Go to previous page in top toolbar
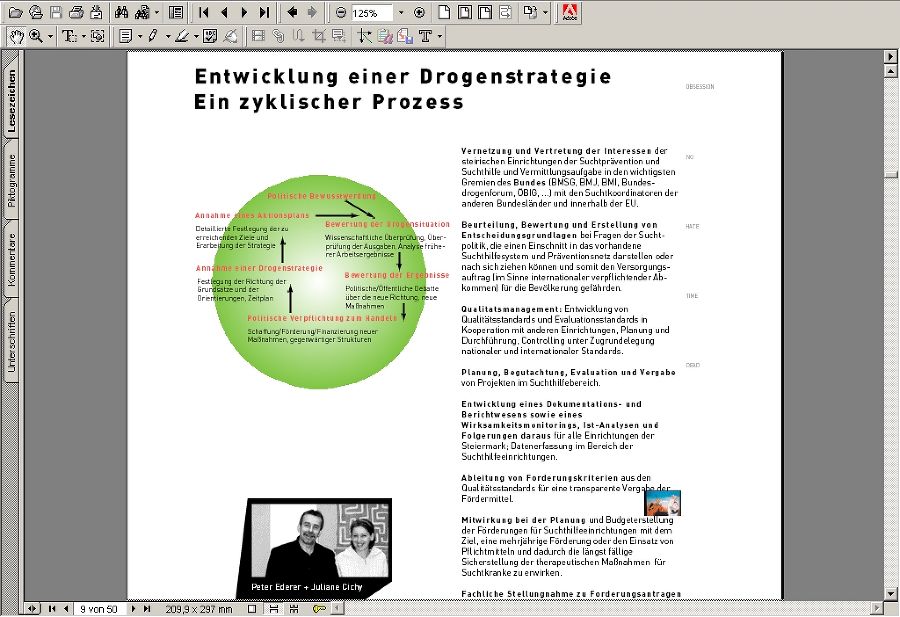 (x=224, y=13)
